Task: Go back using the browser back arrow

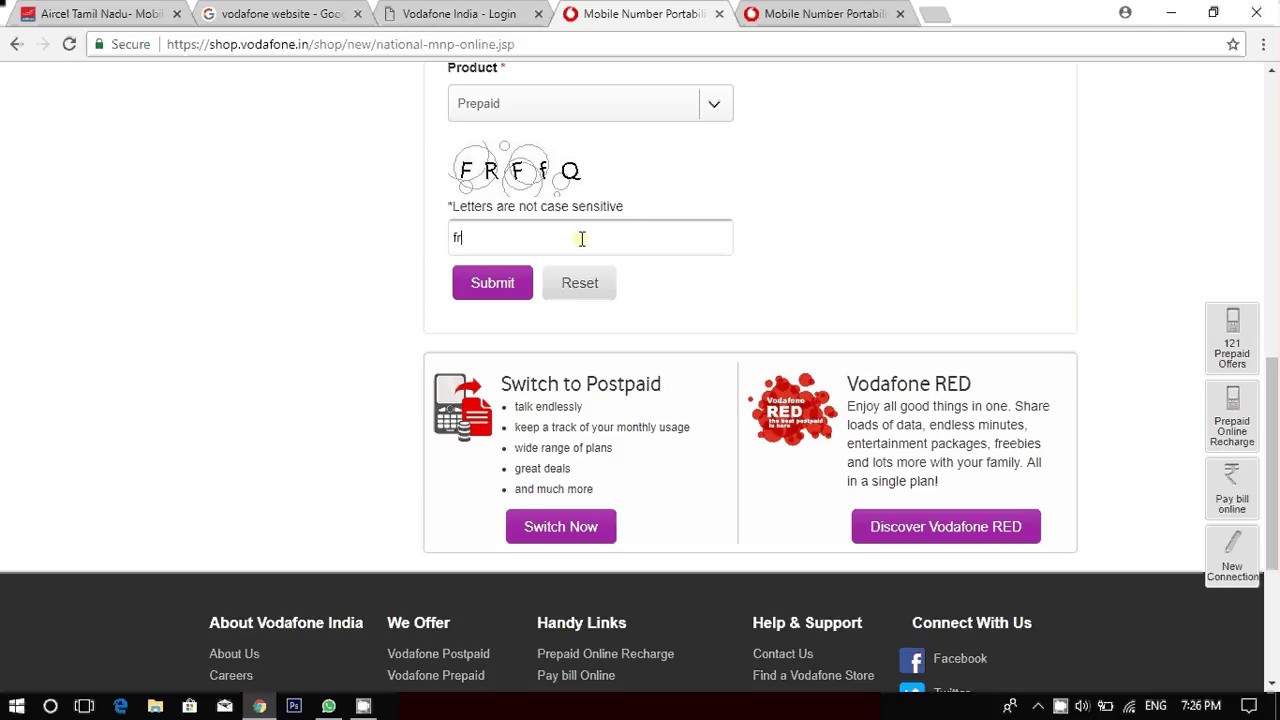Action: (x=17, y=44)
